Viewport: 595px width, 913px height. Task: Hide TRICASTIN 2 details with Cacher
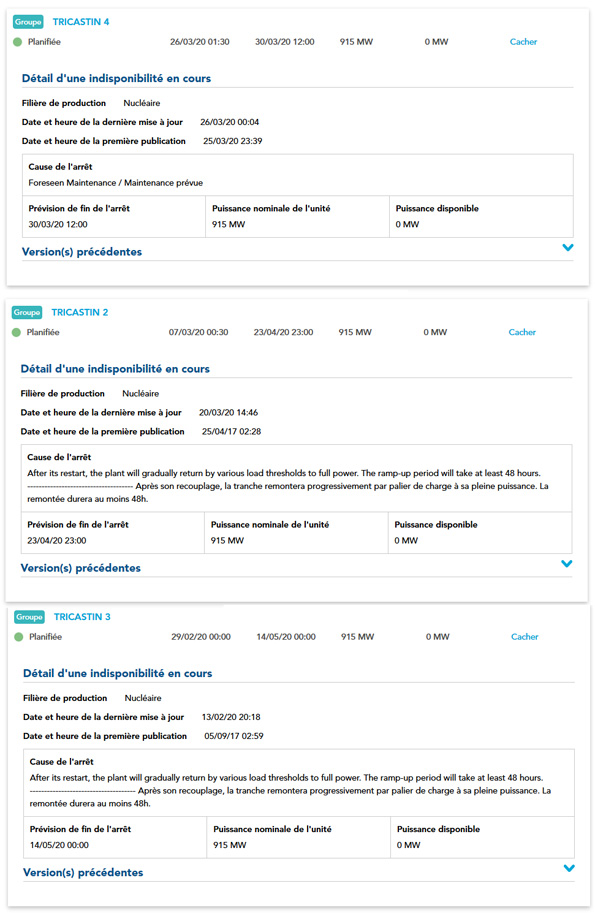click(522, 332)
